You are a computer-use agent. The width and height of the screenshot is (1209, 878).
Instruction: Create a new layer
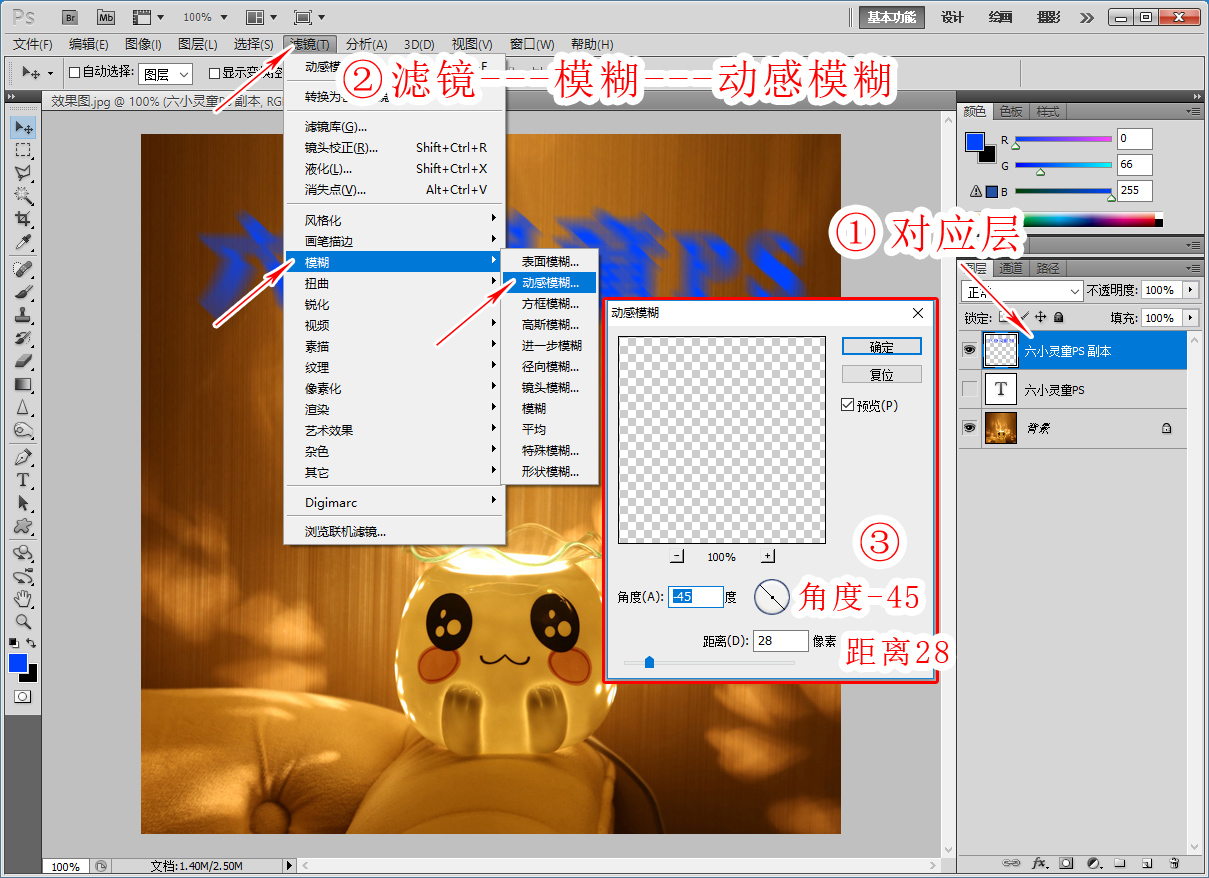click(1147, 862)
